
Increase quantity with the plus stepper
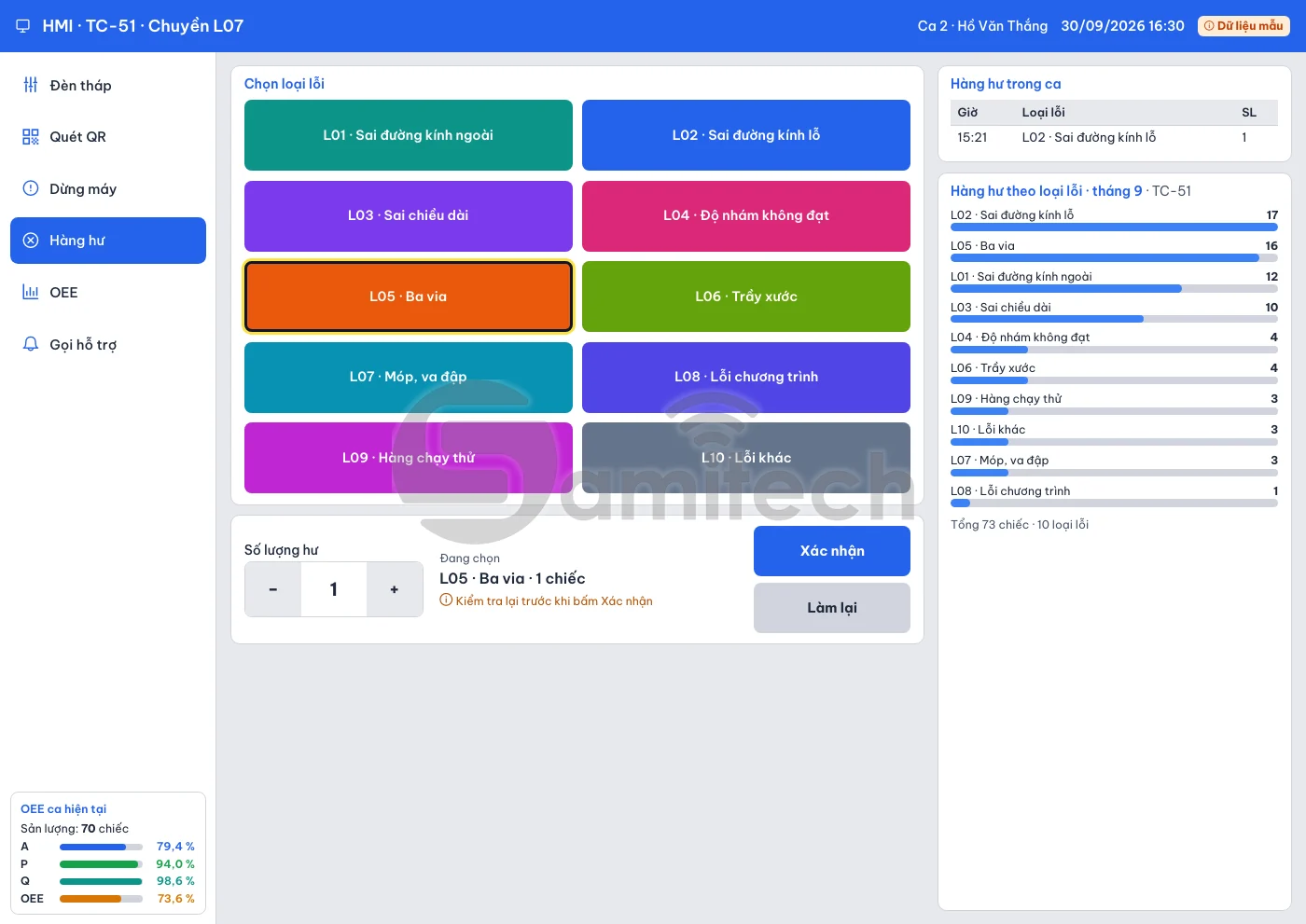[x=395, y=589]
